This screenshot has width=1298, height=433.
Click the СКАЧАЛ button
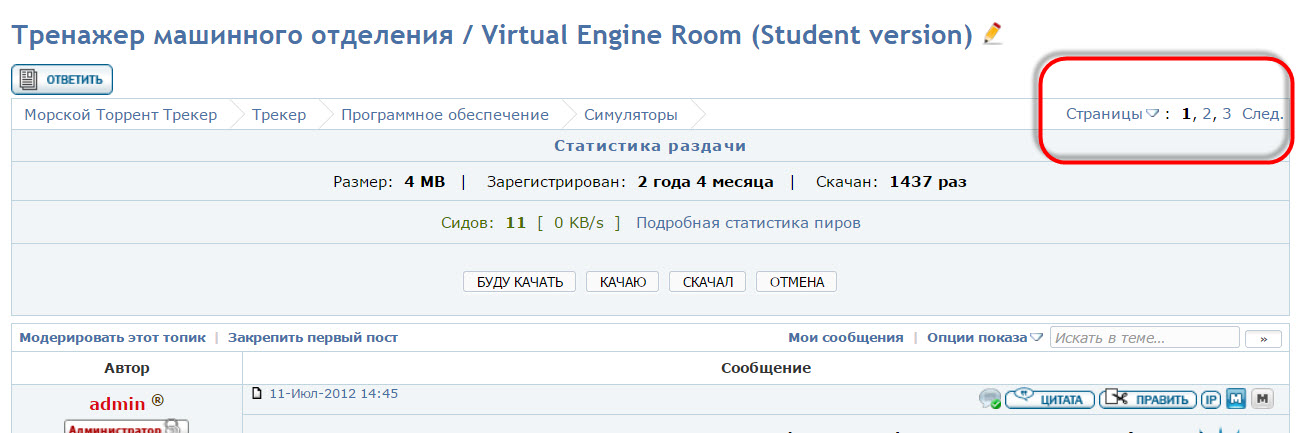point(708,282)
